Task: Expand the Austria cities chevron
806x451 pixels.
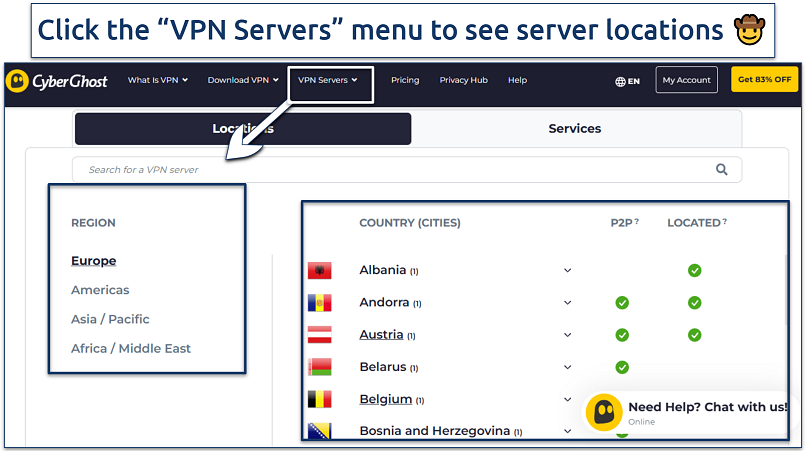Action: click(x=567, y=335)
